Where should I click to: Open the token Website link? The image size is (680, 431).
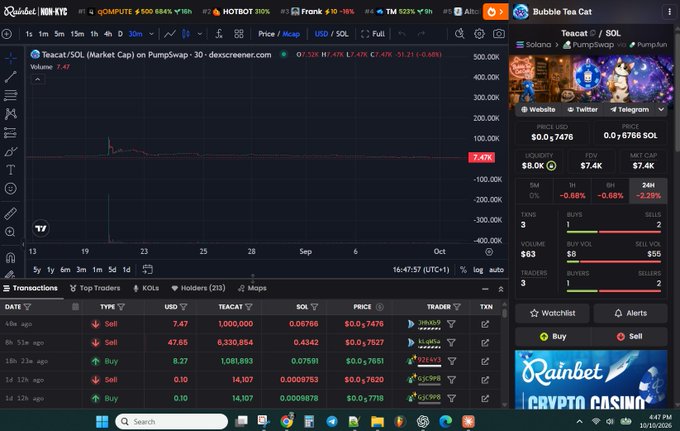pos(538,110)
